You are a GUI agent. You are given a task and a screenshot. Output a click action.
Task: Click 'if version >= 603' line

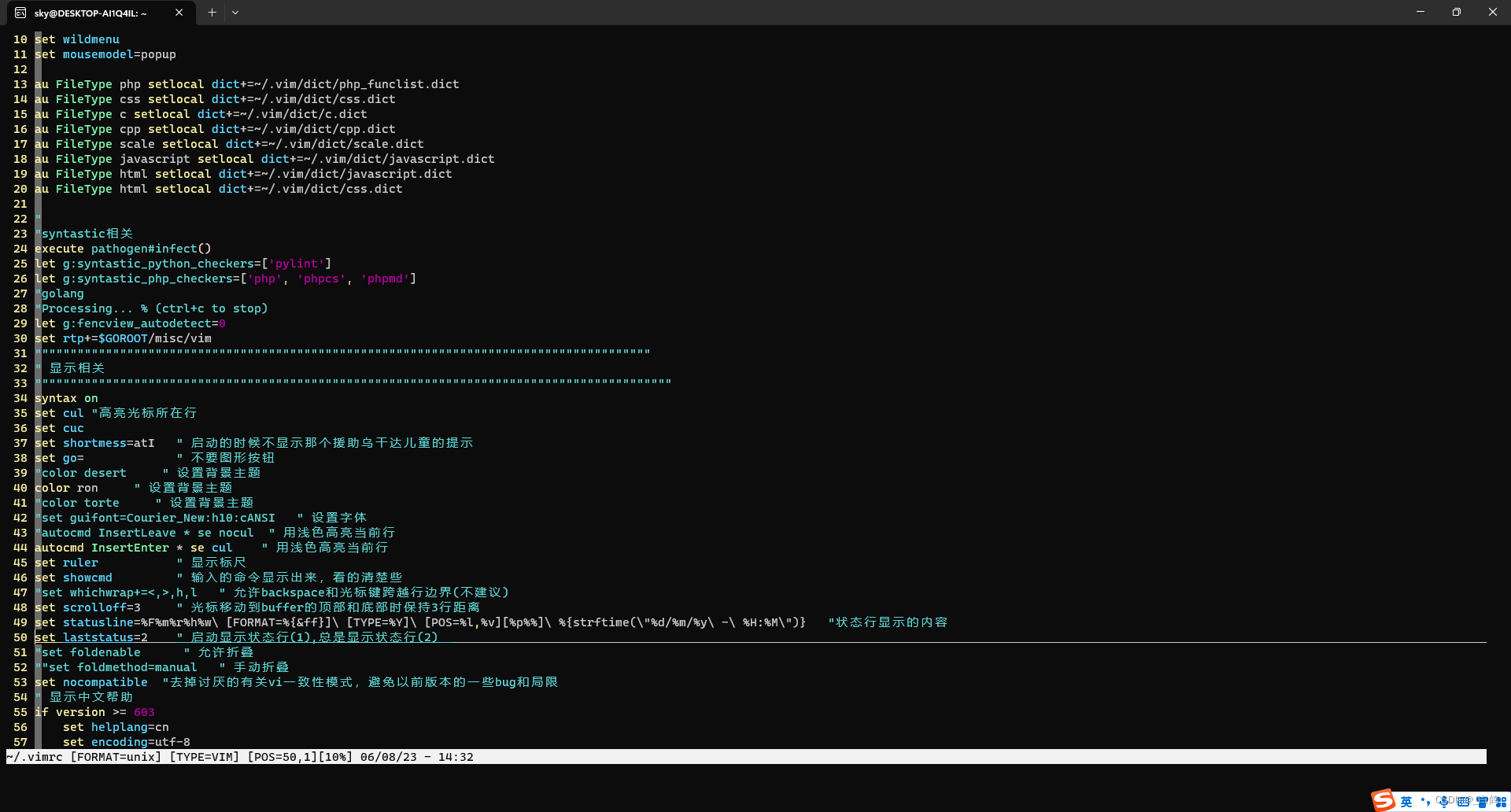(94, 712)
